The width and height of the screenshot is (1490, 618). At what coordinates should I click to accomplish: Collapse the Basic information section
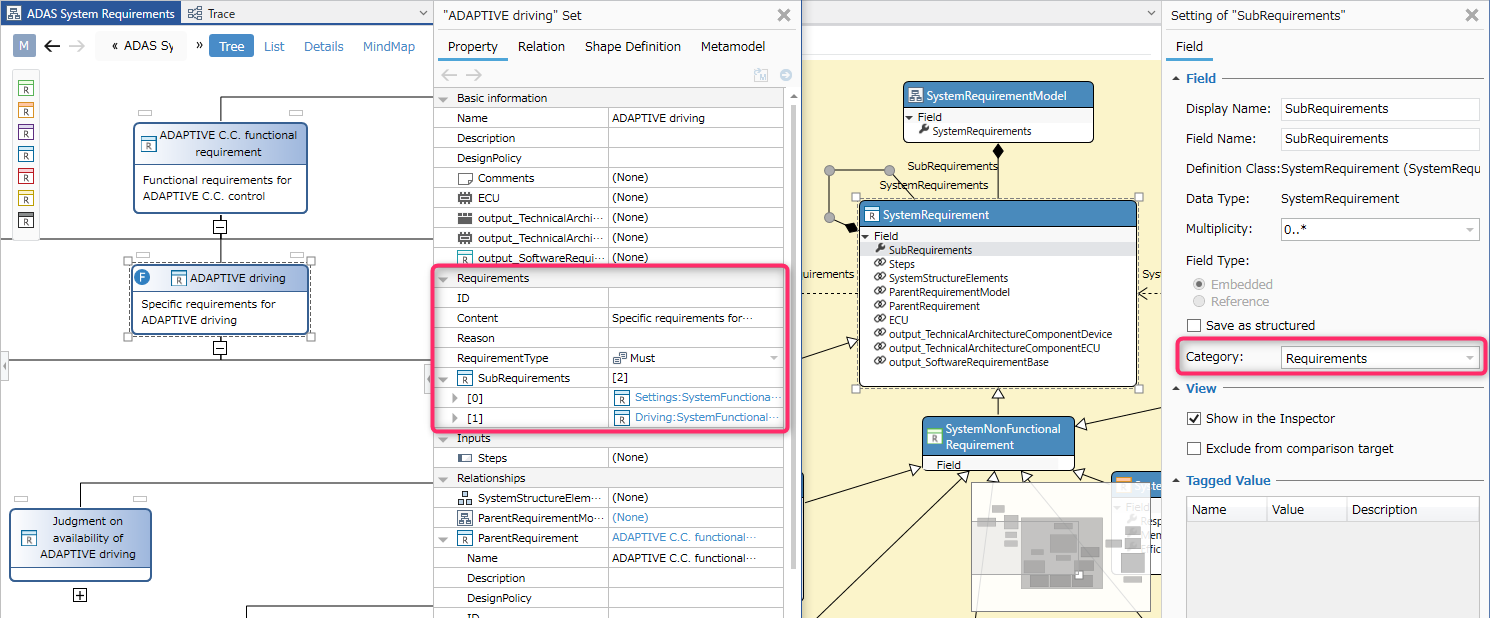(444, 98)
